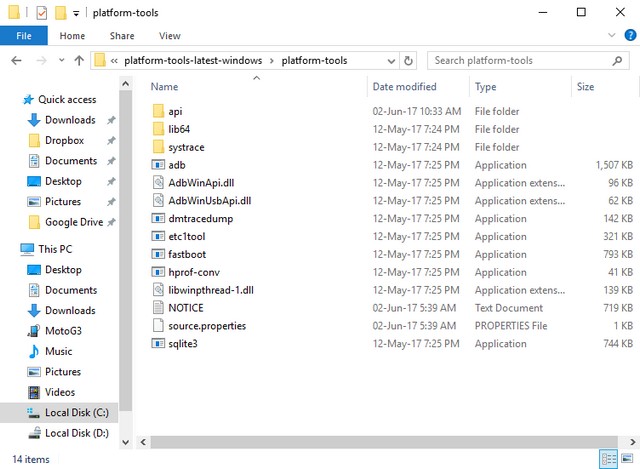This screenshot has width=640, height=469.
Task: Select the adb application icon
Action: (x=158, y=165)
